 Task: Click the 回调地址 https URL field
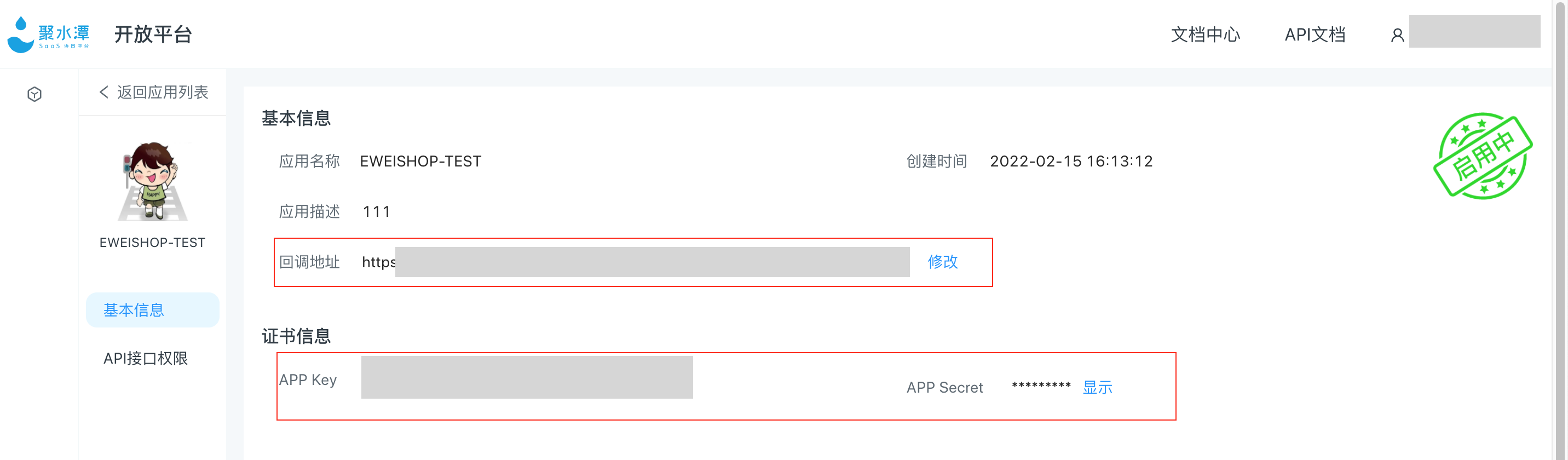pos(636,262)
